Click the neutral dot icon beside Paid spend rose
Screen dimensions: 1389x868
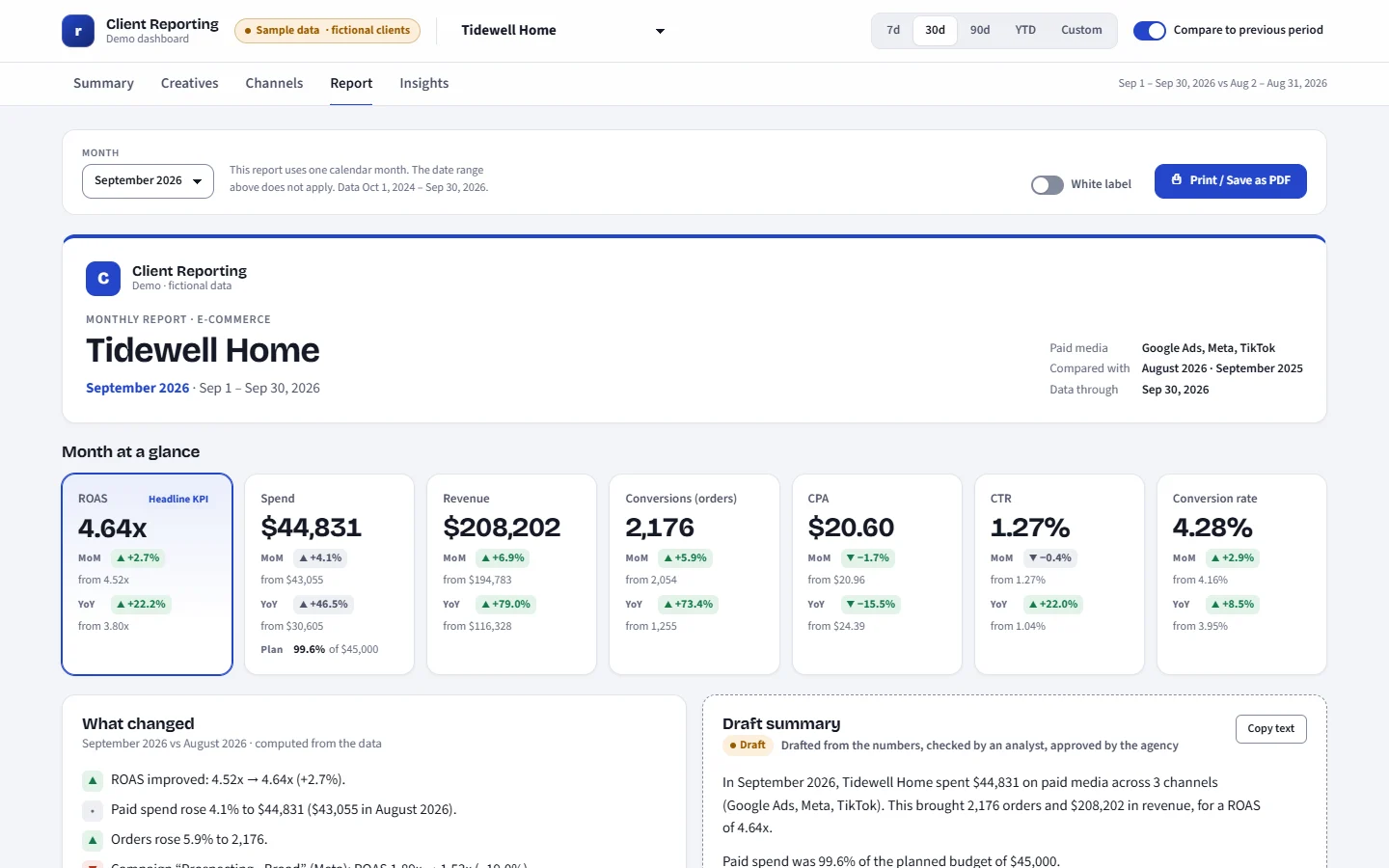[x=93, y=810]
